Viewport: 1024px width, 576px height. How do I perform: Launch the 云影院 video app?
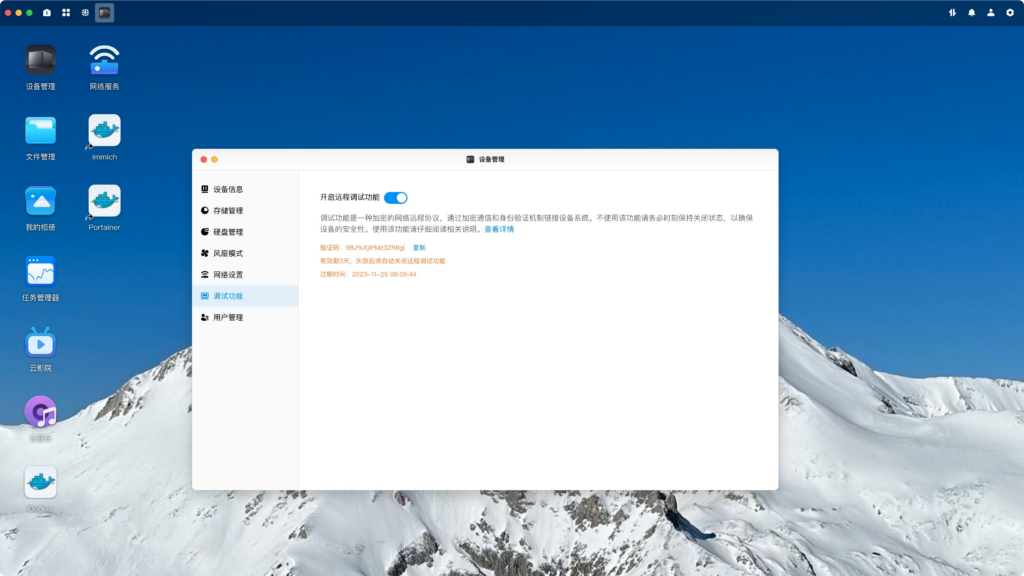(40, 342)
